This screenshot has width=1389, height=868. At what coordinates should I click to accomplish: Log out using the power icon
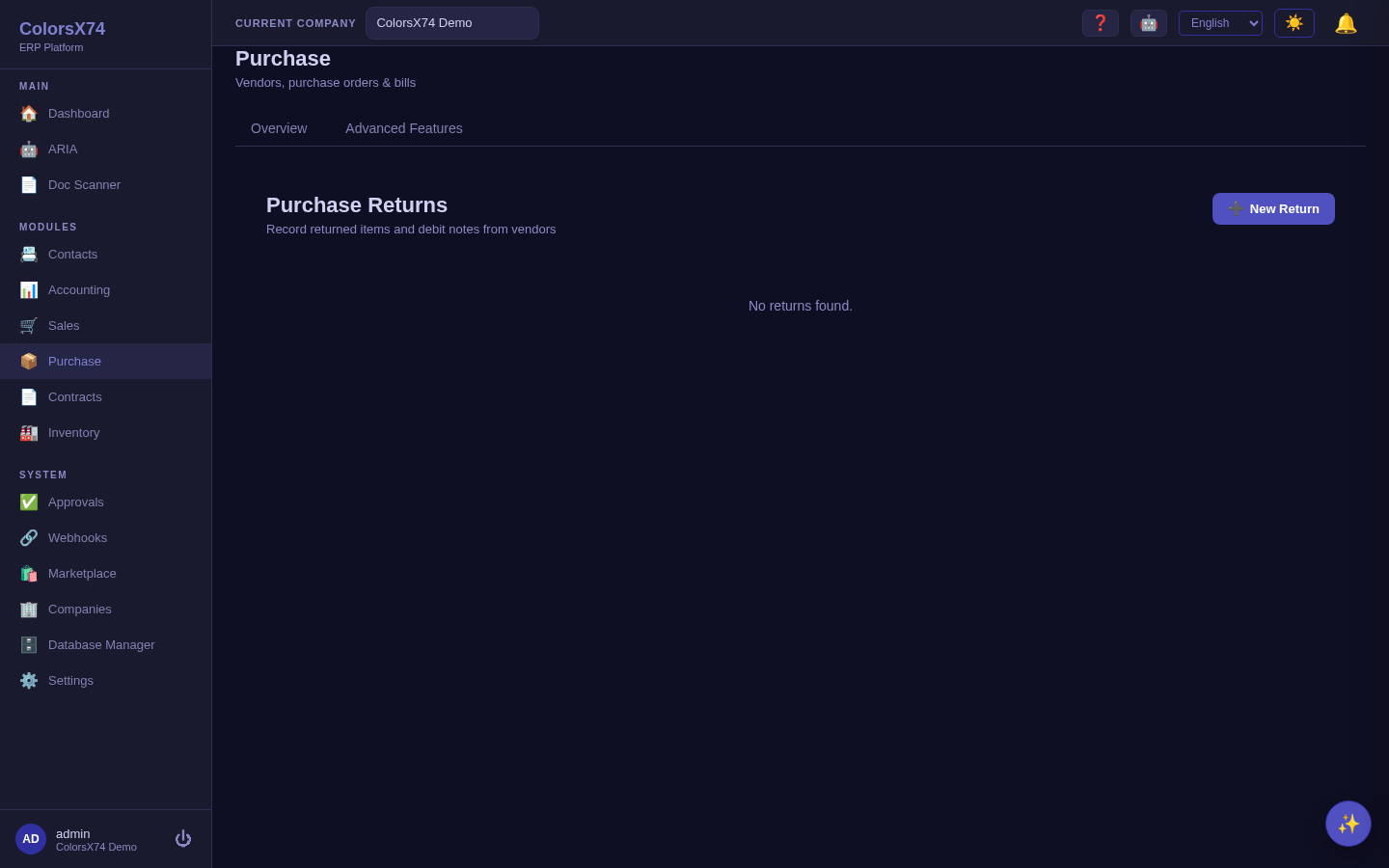[183, 839]
